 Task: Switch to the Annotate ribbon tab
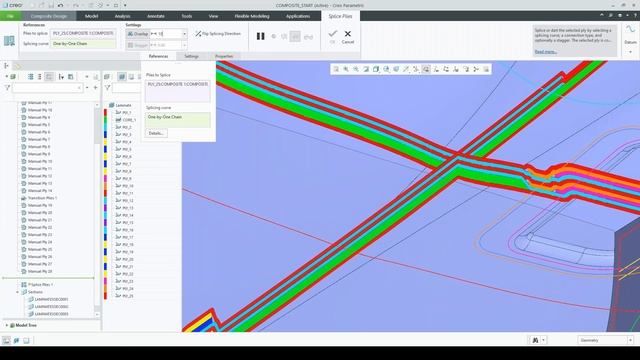(156, 16)
